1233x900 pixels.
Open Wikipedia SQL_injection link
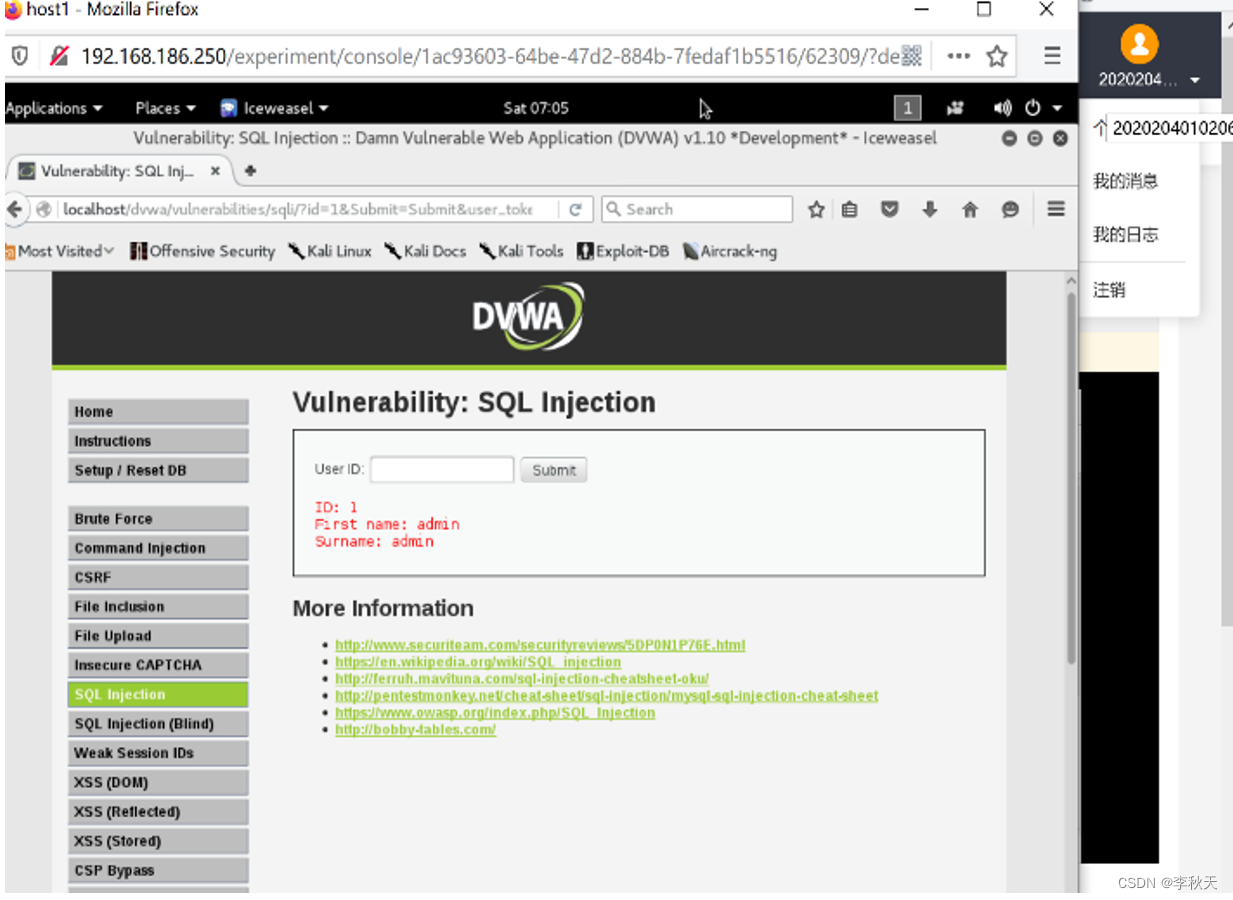[x=478, y=662]
